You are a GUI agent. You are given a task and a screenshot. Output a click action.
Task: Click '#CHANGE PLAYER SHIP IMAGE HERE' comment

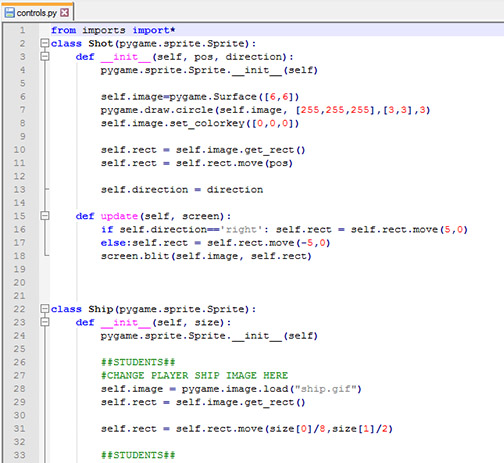(x=194, y=376)
